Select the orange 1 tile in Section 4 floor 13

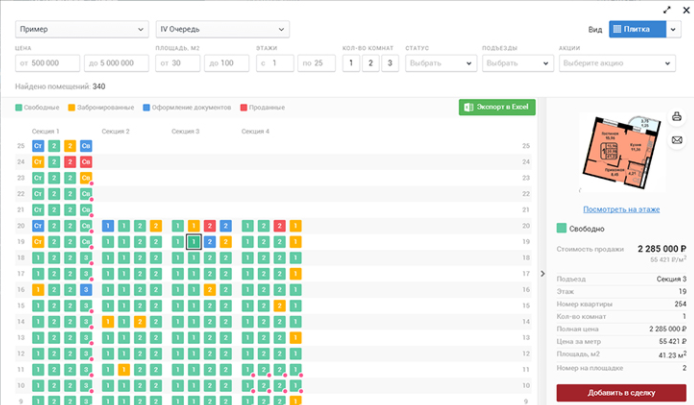[x=296, y=338]
